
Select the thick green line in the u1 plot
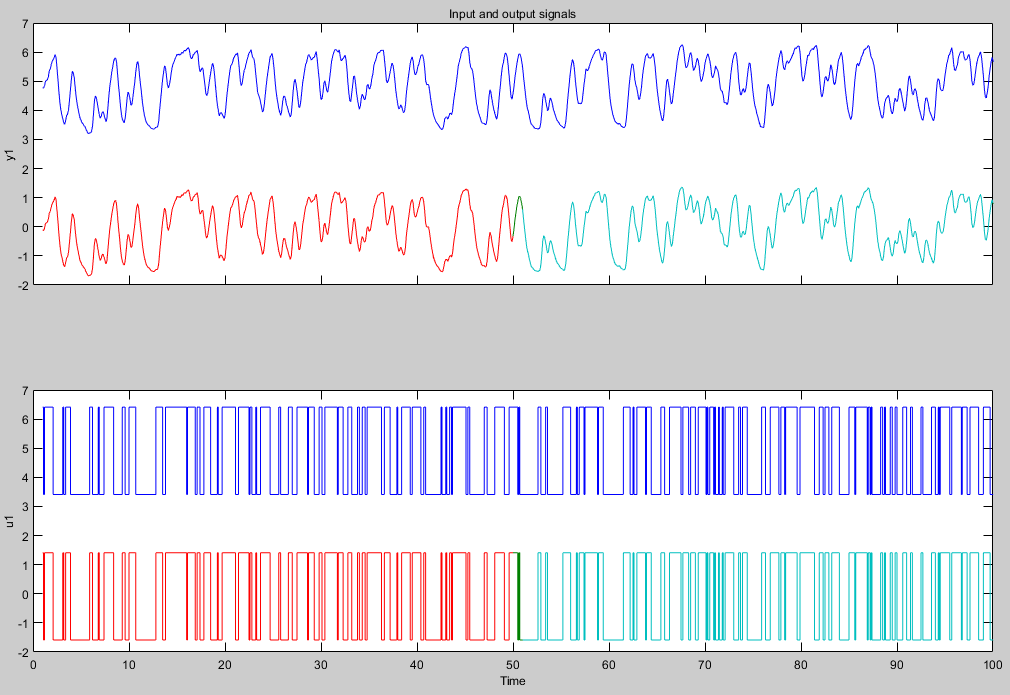(x=518, y=600)
